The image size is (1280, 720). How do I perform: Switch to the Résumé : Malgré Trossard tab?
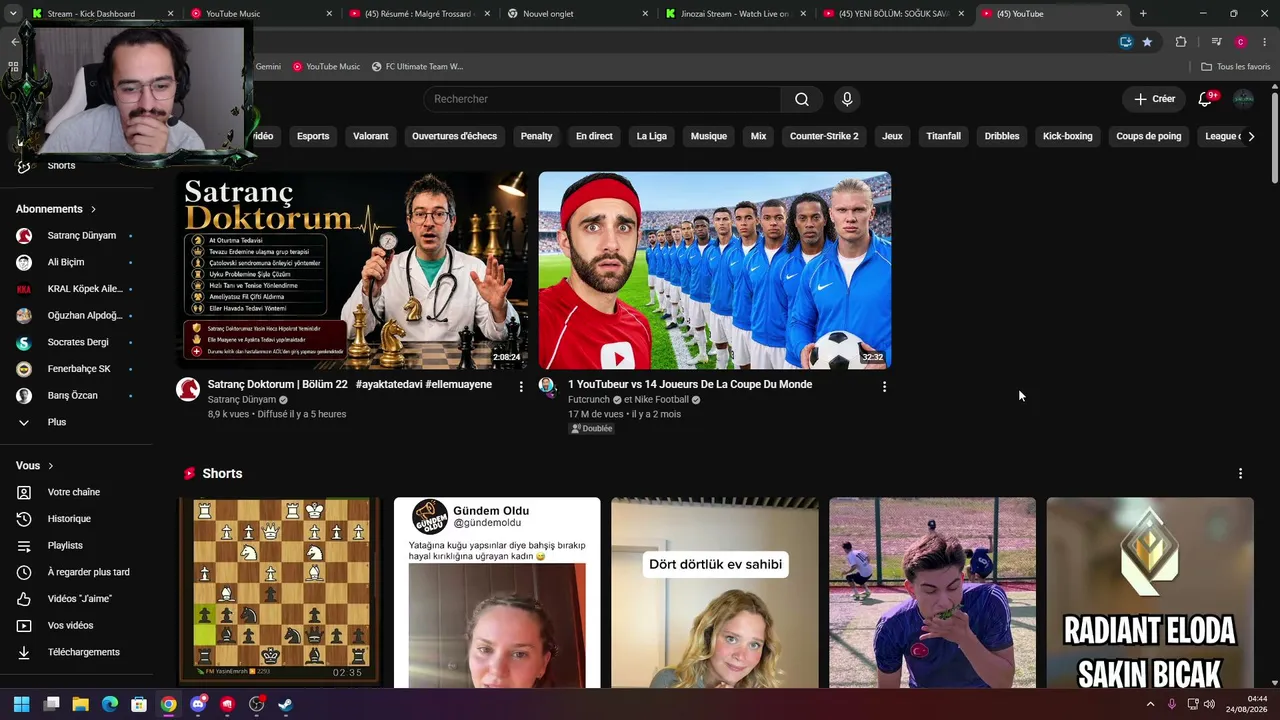click(421, 14)
